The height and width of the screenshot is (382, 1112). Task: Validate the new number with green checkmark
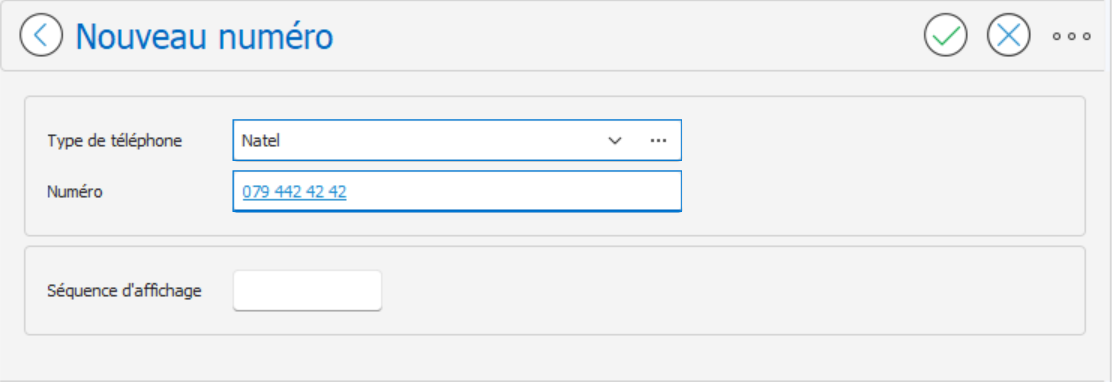[945, 35]
